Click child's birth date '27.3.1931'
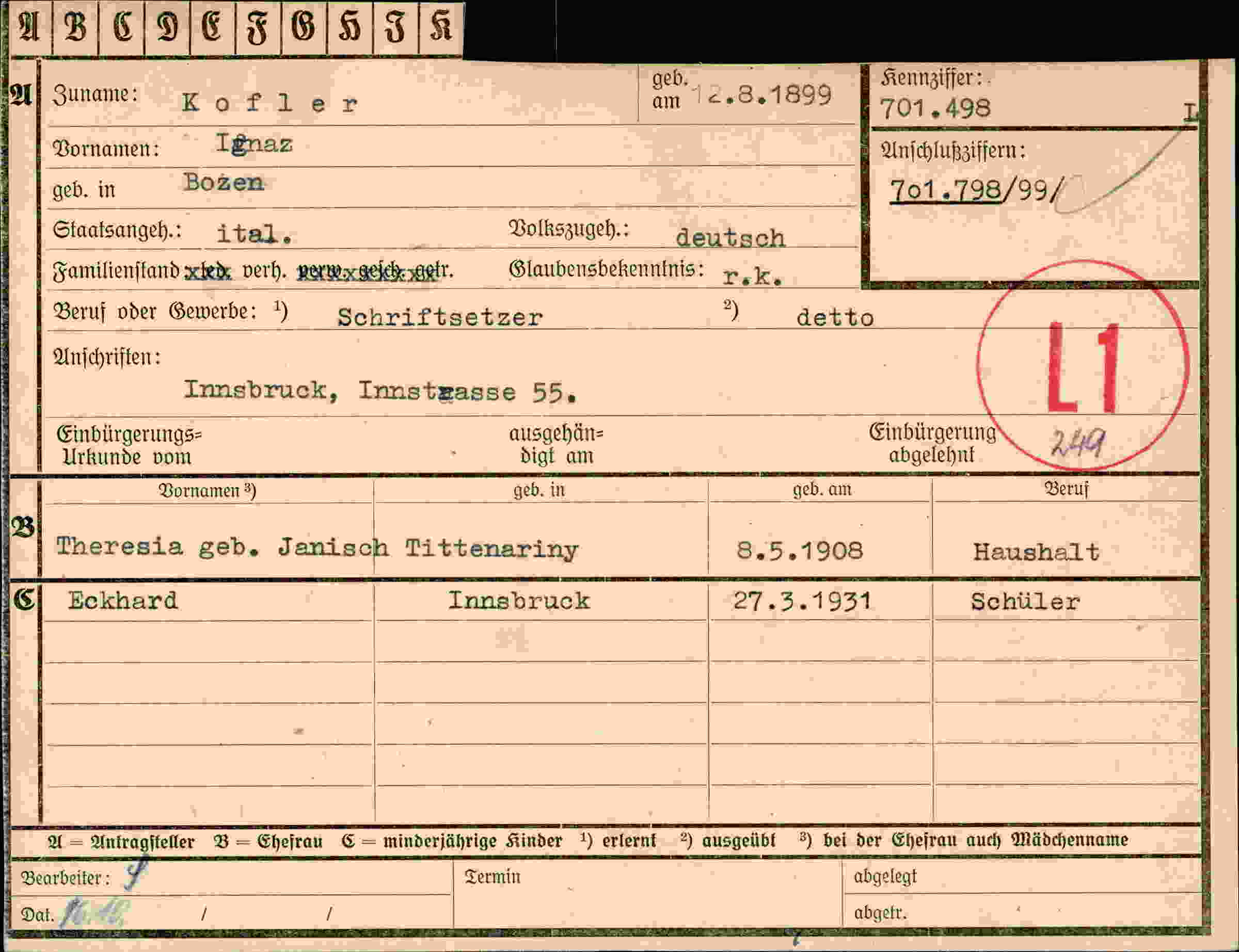 pos(801,601)
